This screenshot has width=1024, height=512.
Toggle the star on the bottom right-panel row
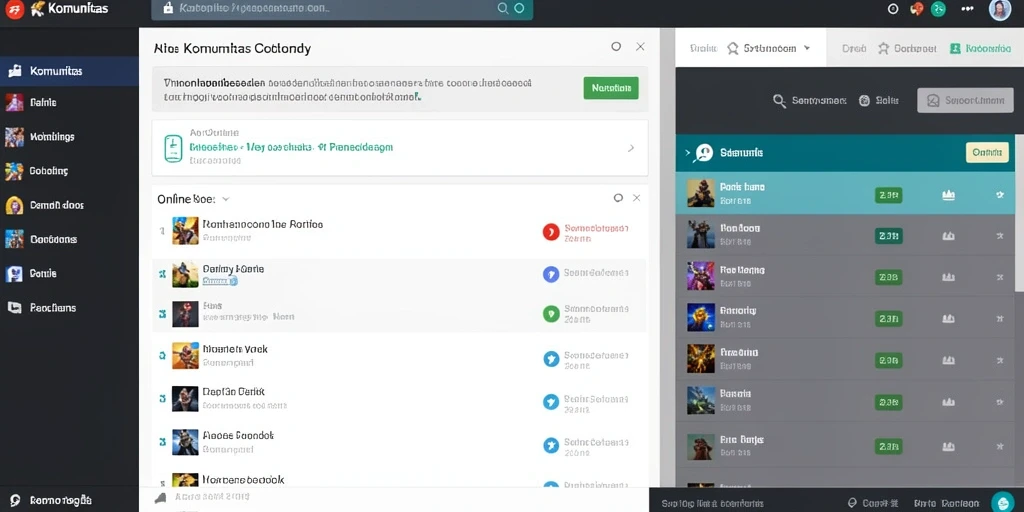point(999,447)
